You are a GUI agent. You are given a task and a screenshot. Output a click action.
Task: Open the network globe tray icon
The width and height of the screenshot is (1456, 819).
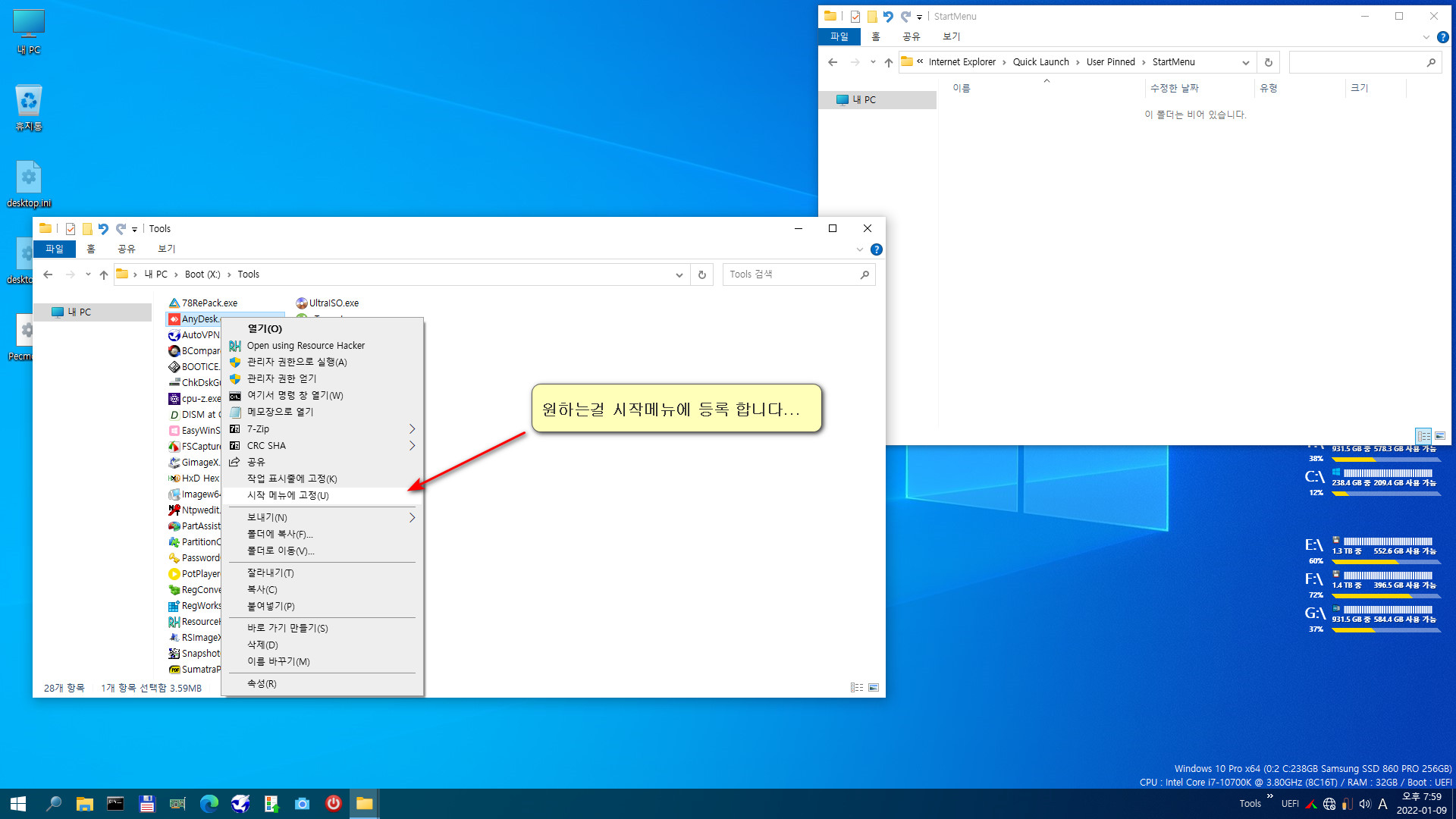pyautogui.click(x=1329, y=804)
